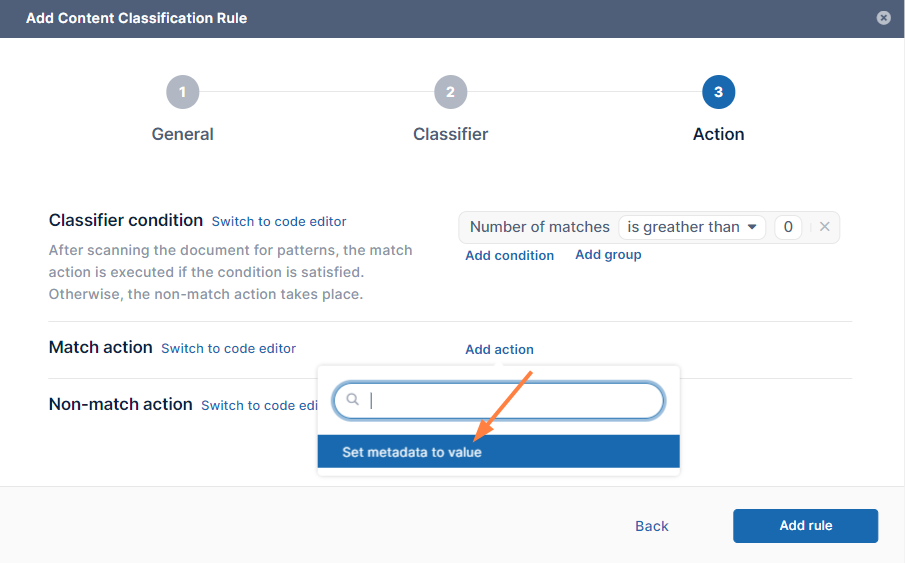Open the "is greather than" operator dropdown
This screenshot has height=563, width=905.
(692, 227)
